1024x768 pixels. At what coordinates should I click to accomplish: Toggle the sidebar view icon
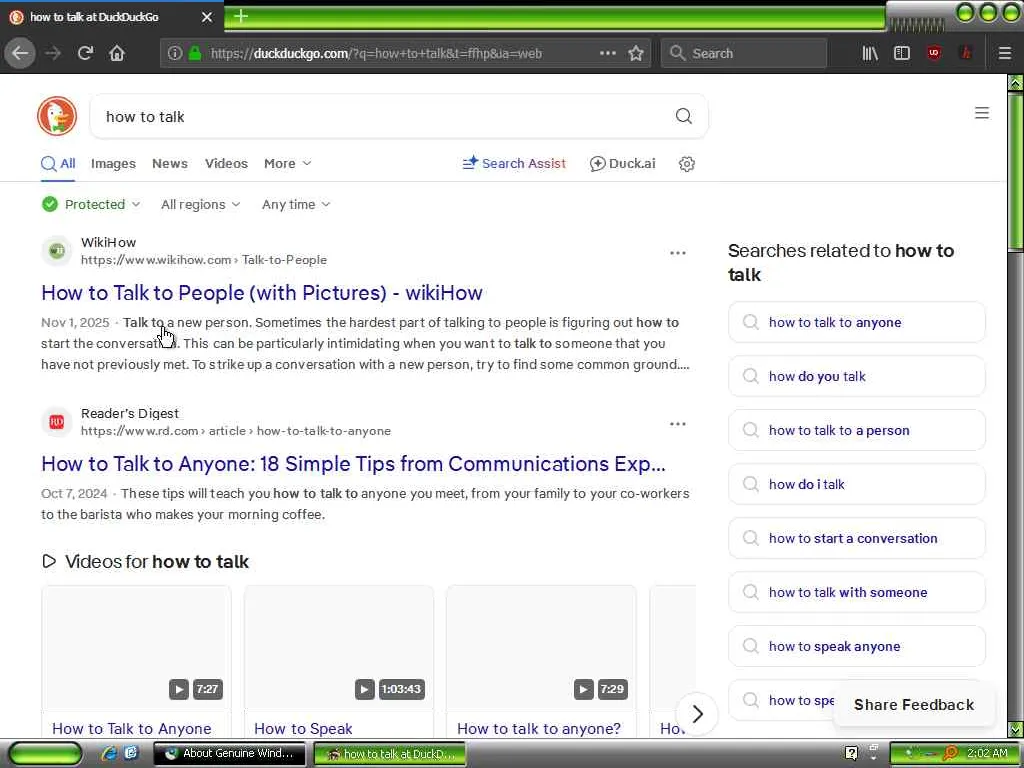coord(902,54)
